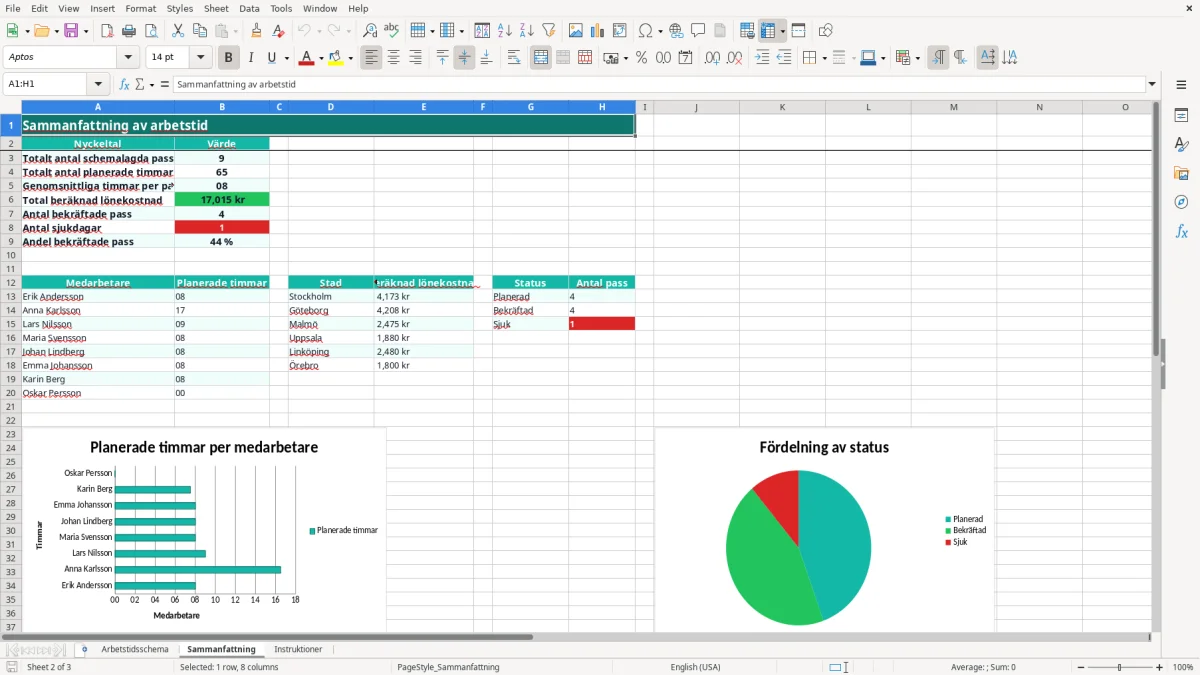Apply the yellow background color swatch
1200x675 pixels.
(335, 58)
